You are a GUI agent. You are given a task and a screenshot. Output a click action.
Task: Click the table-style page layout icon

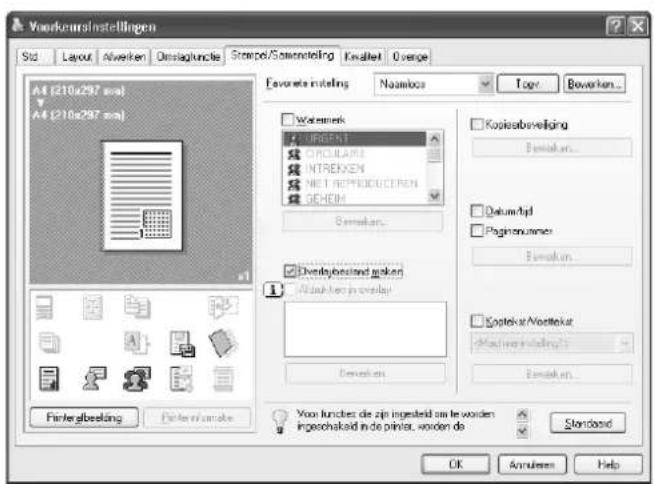click(92, 308)
